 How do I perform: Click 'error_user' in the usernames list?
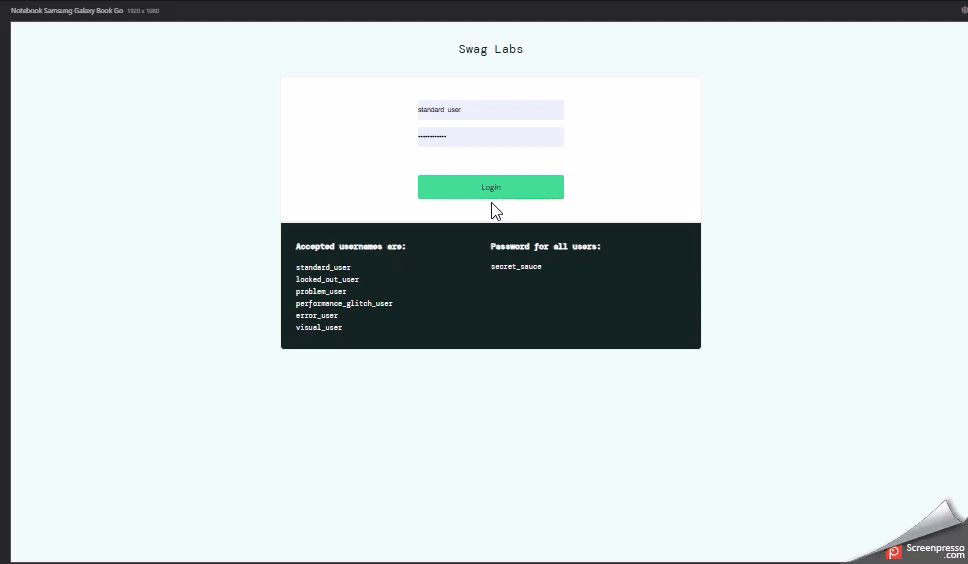tap(317, 315)
